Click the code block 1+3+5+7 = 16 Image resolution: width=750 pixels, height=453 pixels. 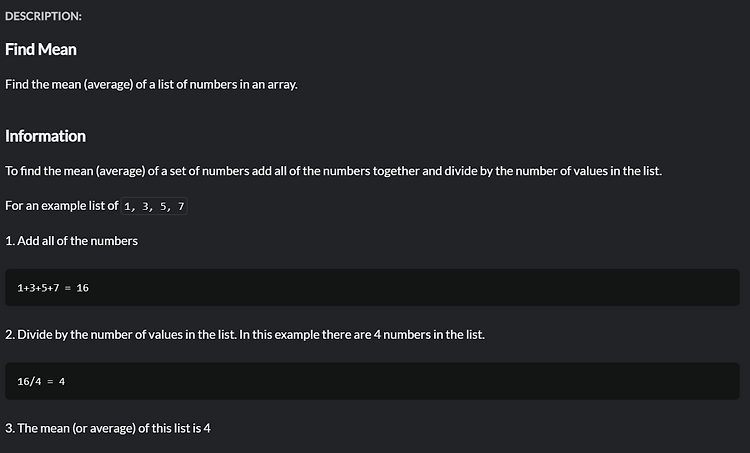click(x=372, y=287)
